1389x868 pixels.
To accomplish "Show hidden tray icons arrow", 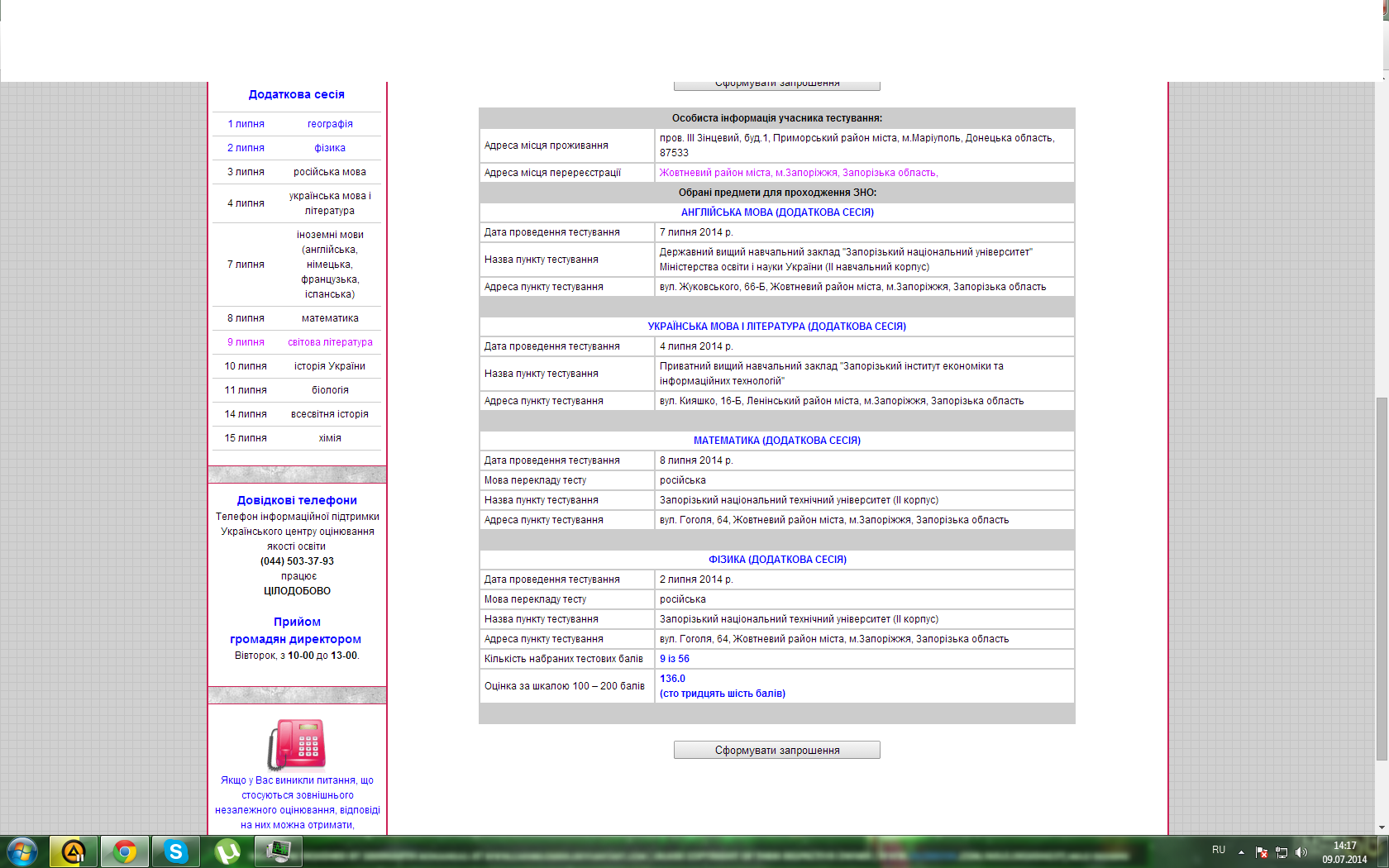I will click(1241, 852).
